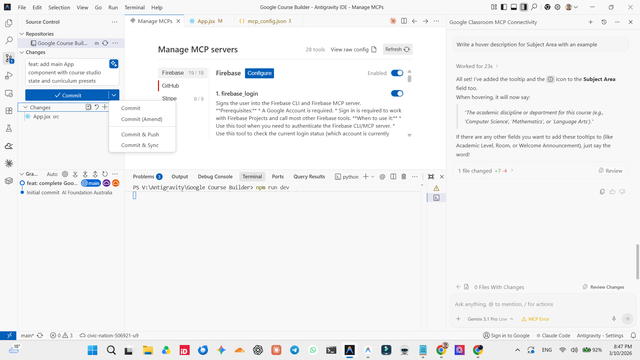The image size is (640, 360).
Task: Collapse the Graph section
Action: pyautogui.click(x=22, y=174)
